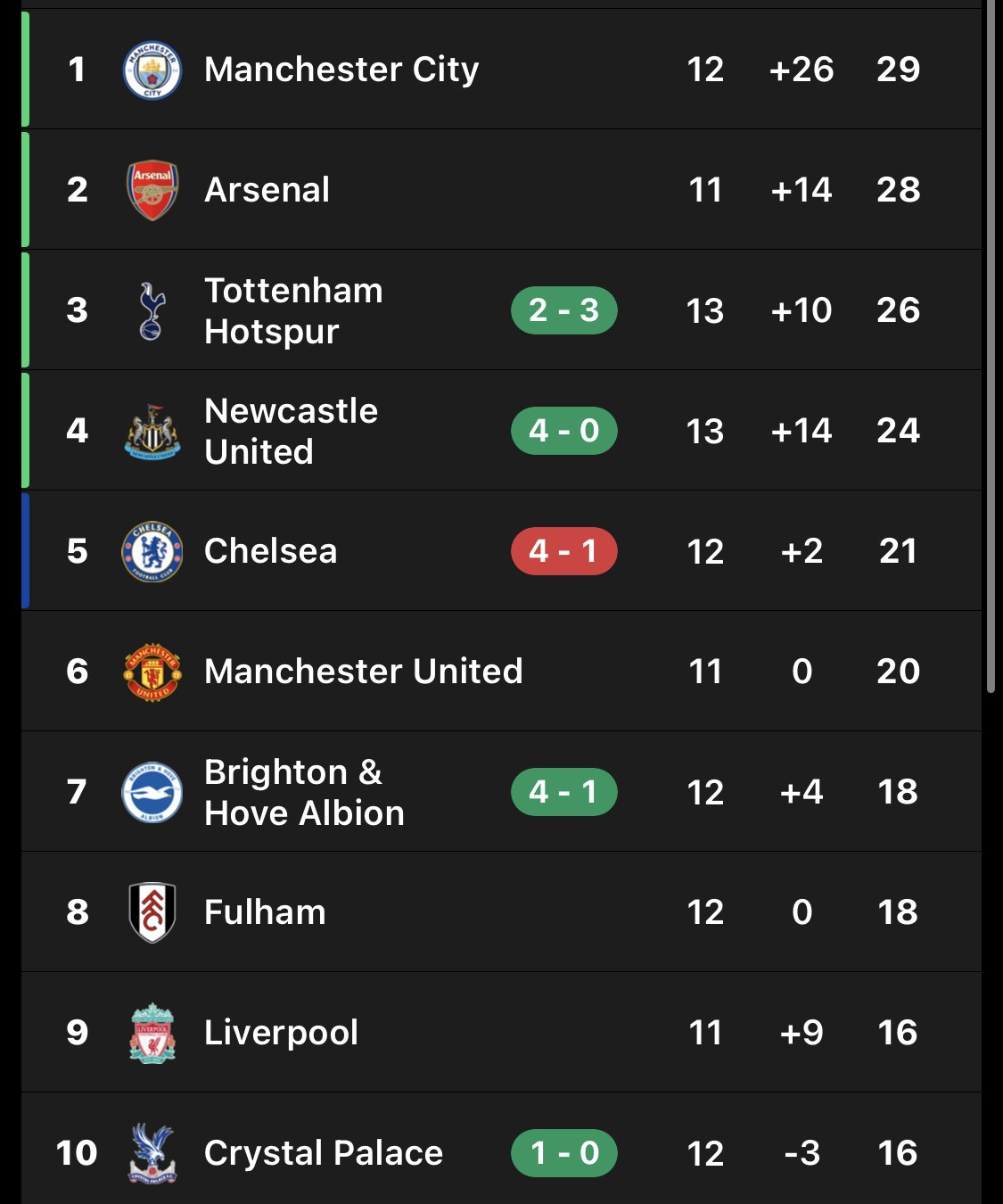Select the Arsenal team name
Screen dimensions: 1003x1204
click(x=267, y=190)
